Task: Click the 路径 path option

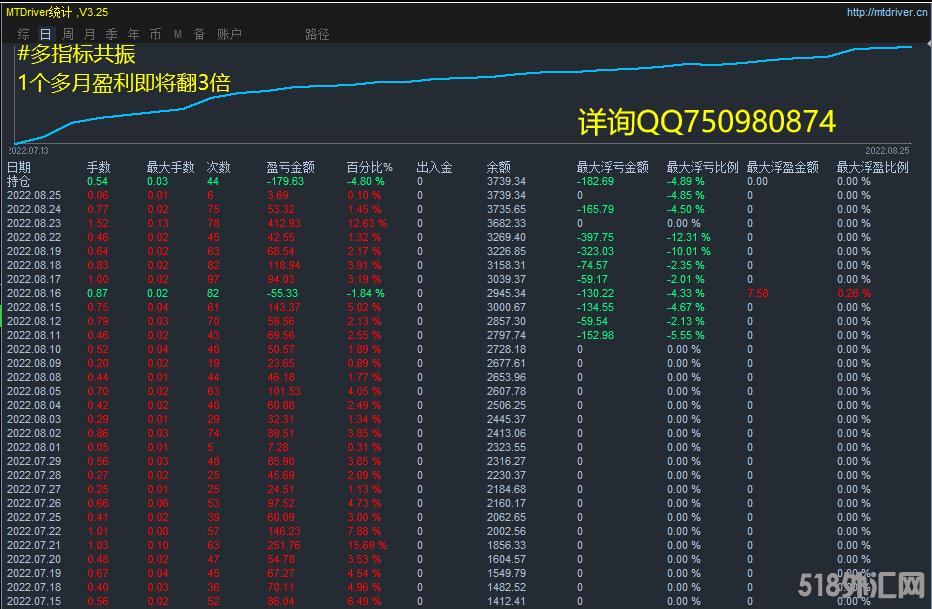Action: pos(317,34)
